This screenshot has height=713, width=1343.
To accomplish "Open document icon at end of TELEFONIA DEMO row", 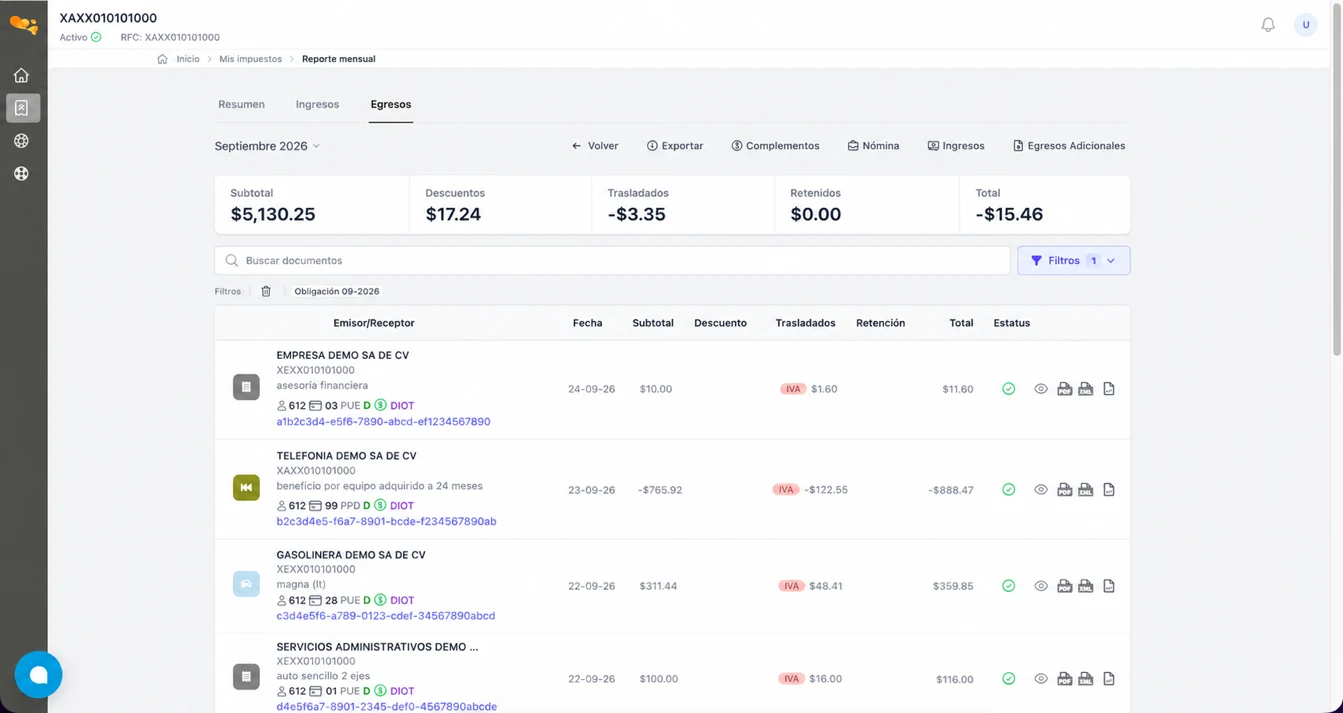I will [1109, 490].
